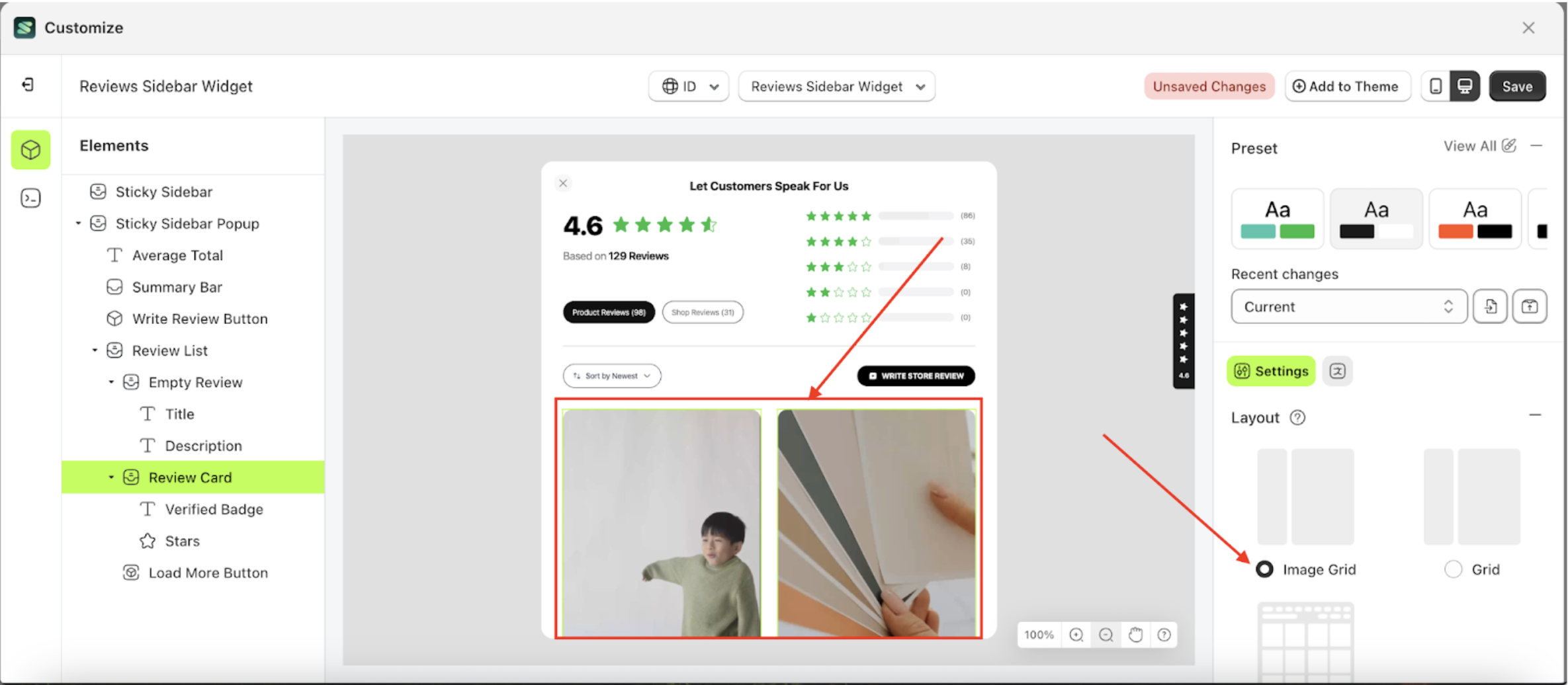
Task: Open the Reviews Sidebar Widget dropdown
Action: 836,87
